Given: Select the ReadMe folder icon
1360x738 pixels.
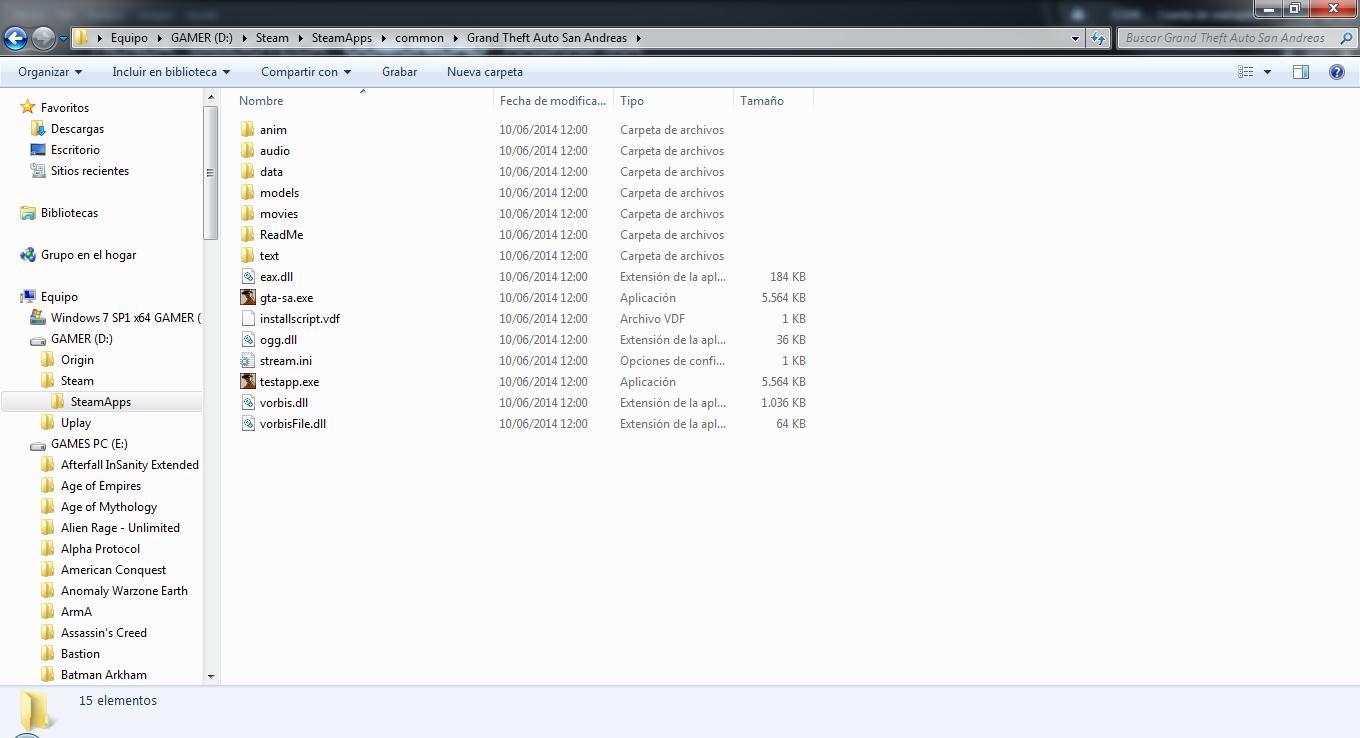Looking at the screenshot, I should [248, 235].
